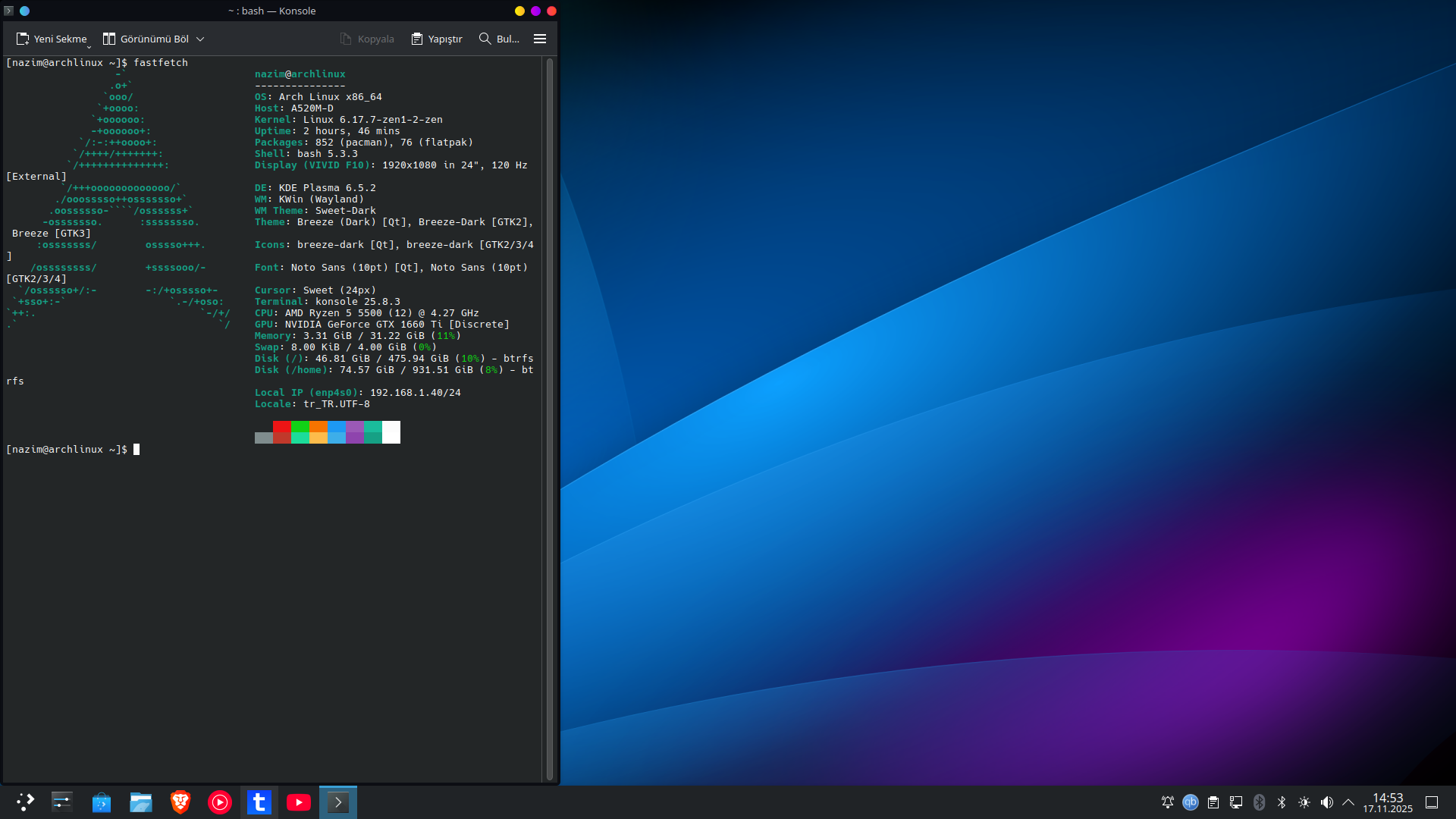Click the Kopyala copy button
This screenshot has width=1456, height=819.
pos(367,39)
